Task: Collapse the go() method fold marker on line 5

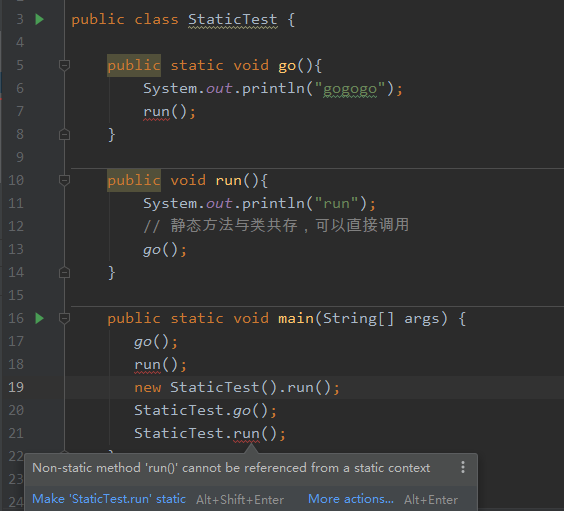Action: pyautogui.click(x=64, y=65)
